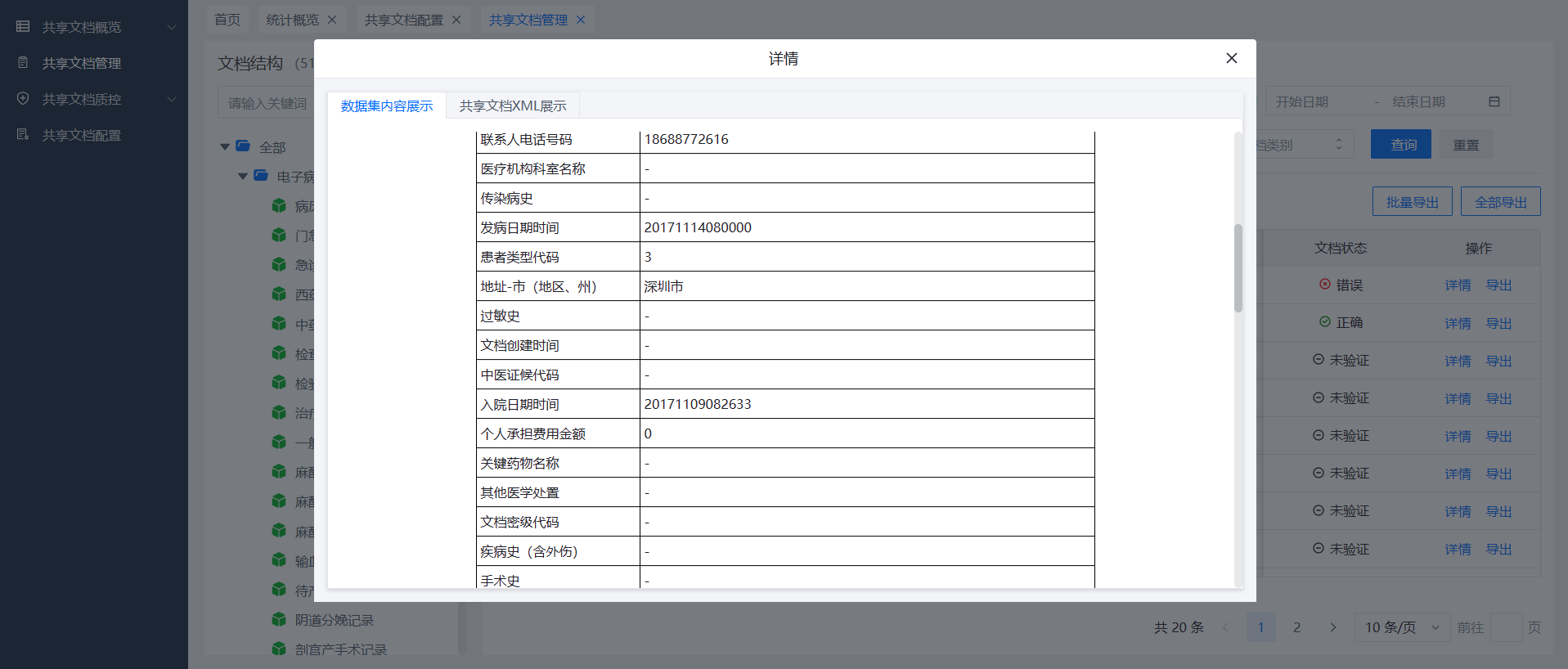This screenshot has height=669, width=1568.
Task: Open the 10 条/页 page size dropdown
Action: [x=1402, y=627]
